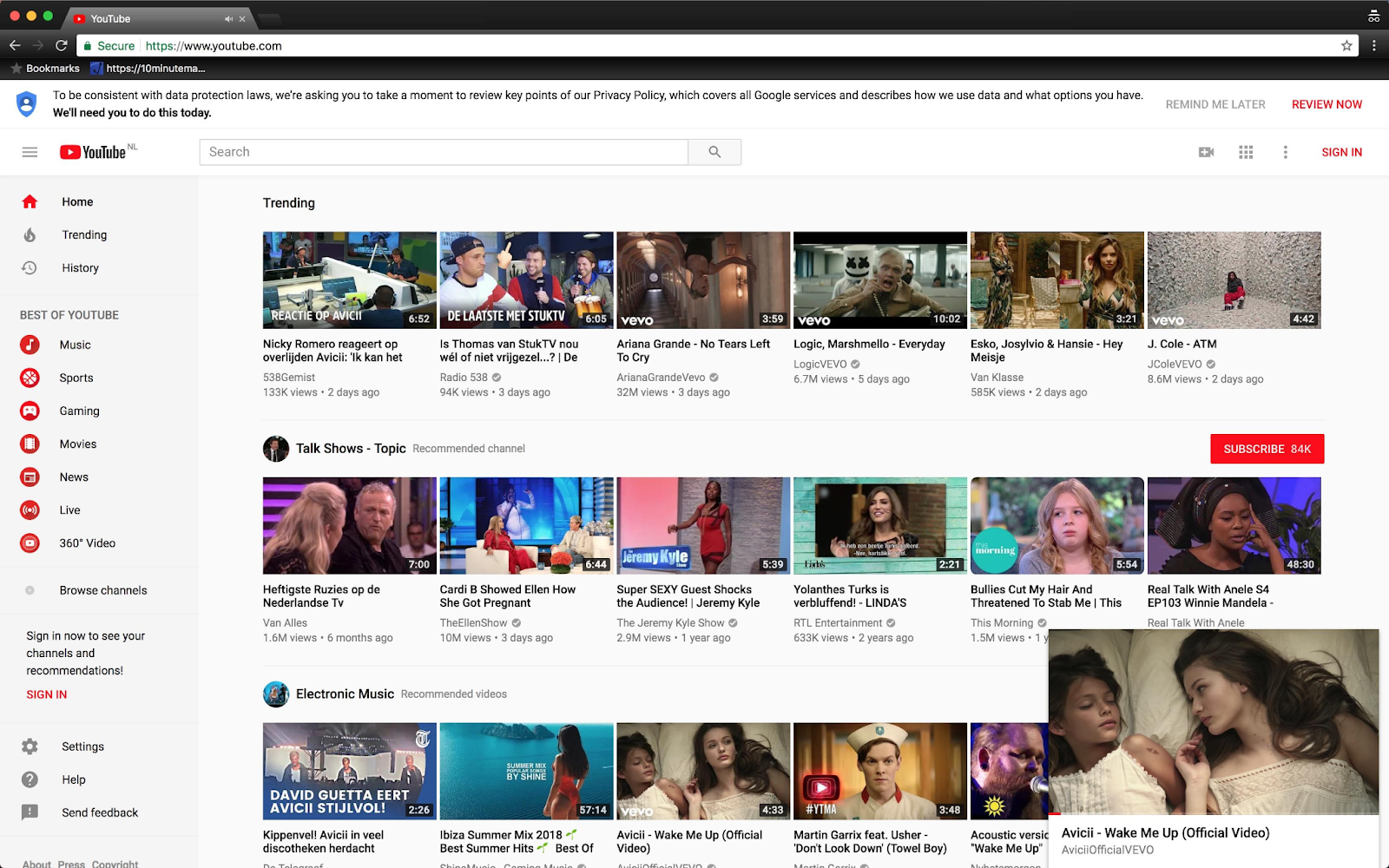Click the Electronic Music channel avatar
1389x868 pixels.
click(x=276, y=694)
